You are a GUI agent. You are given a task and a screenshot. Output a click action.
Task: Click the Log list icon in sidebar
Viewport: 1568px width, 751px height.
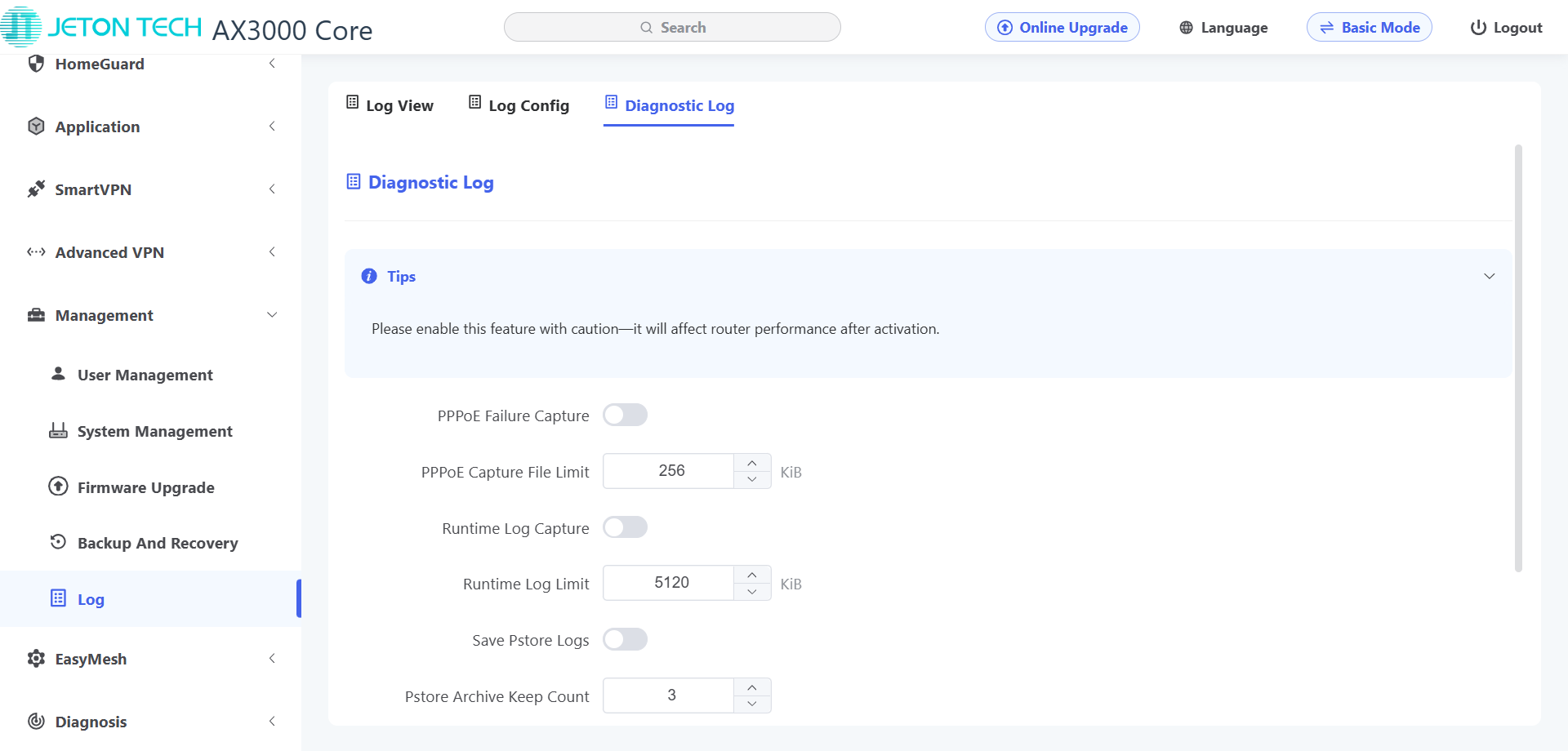click(58, 598)
